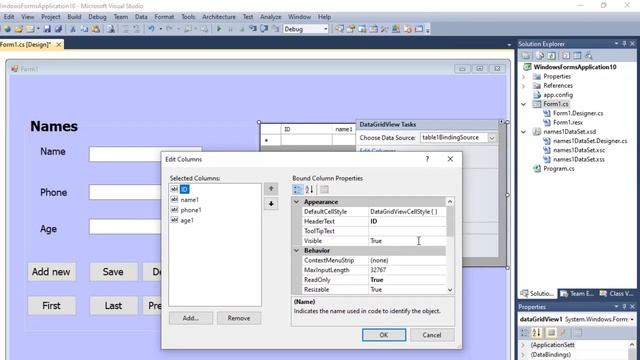Image resolution: width=640 pixels, height=360 pixels.
Task: Click the Save All toolbar icon
Action: pos(58,29)
